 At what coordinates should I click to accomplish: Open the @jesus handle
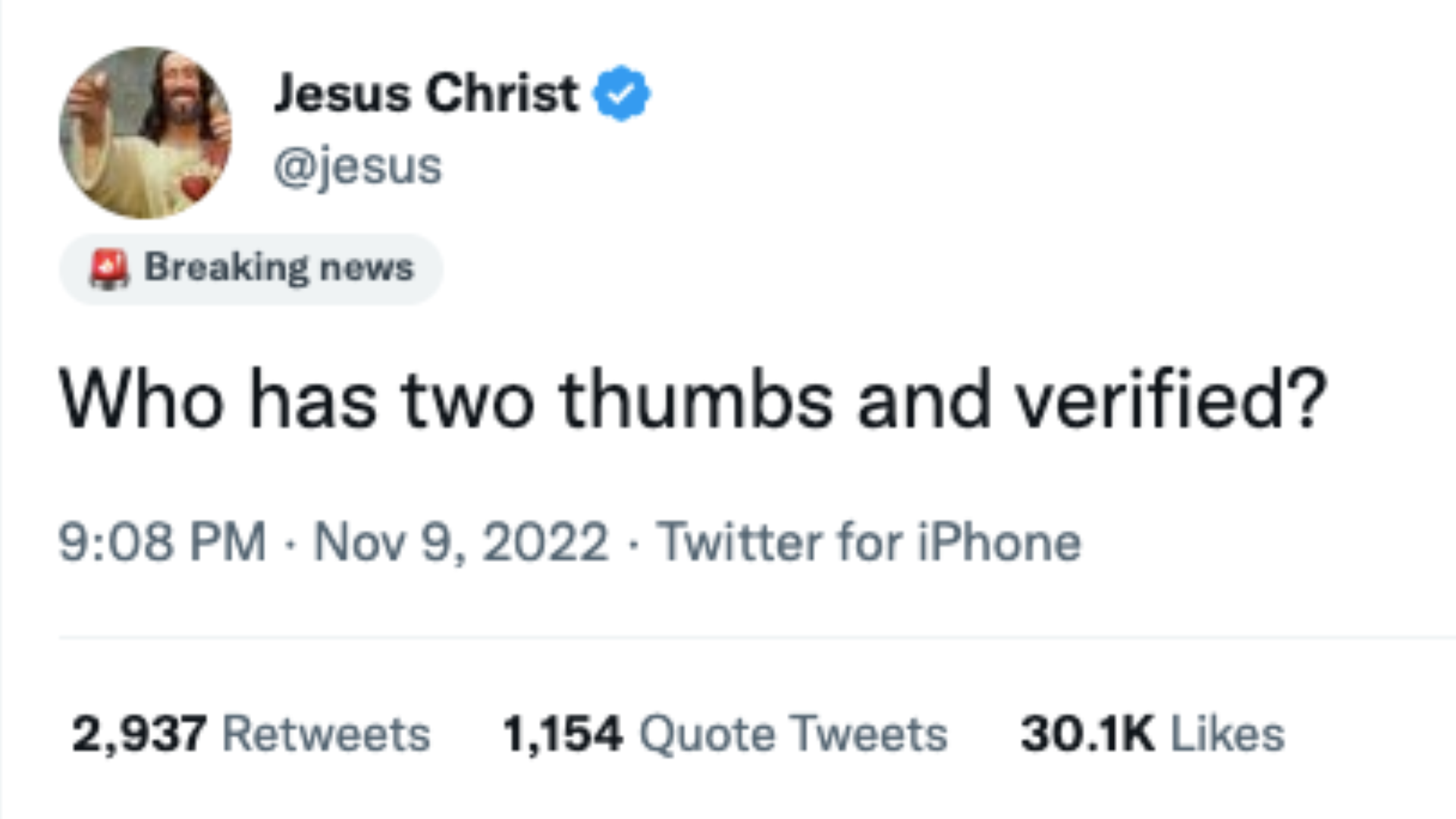358,165
